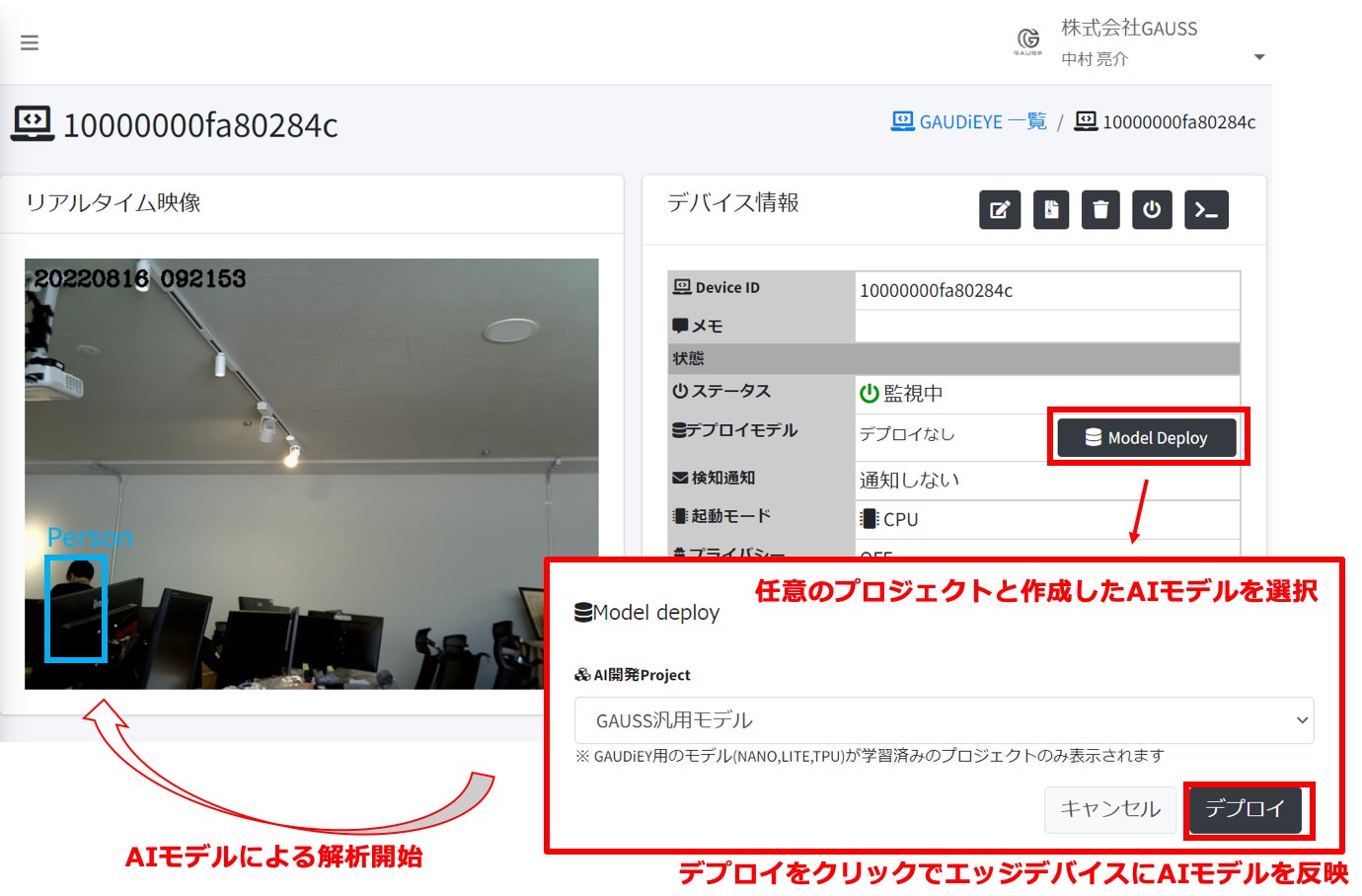This screenshot has width=1362, height=896.
Task: Click the 10000000fa80284c breadcrumb entry
Action: point(1165,121)
